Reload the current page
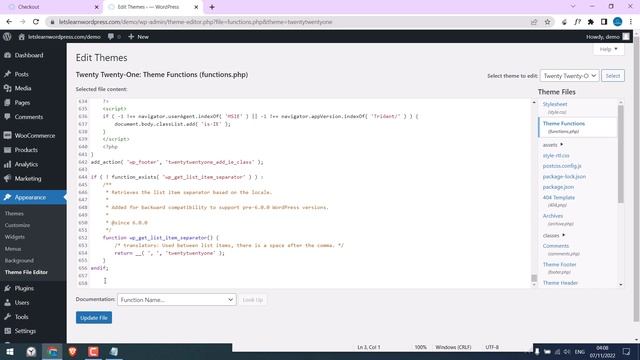The image size is (640, 360). pyautogui.click(x=36, y=22)
